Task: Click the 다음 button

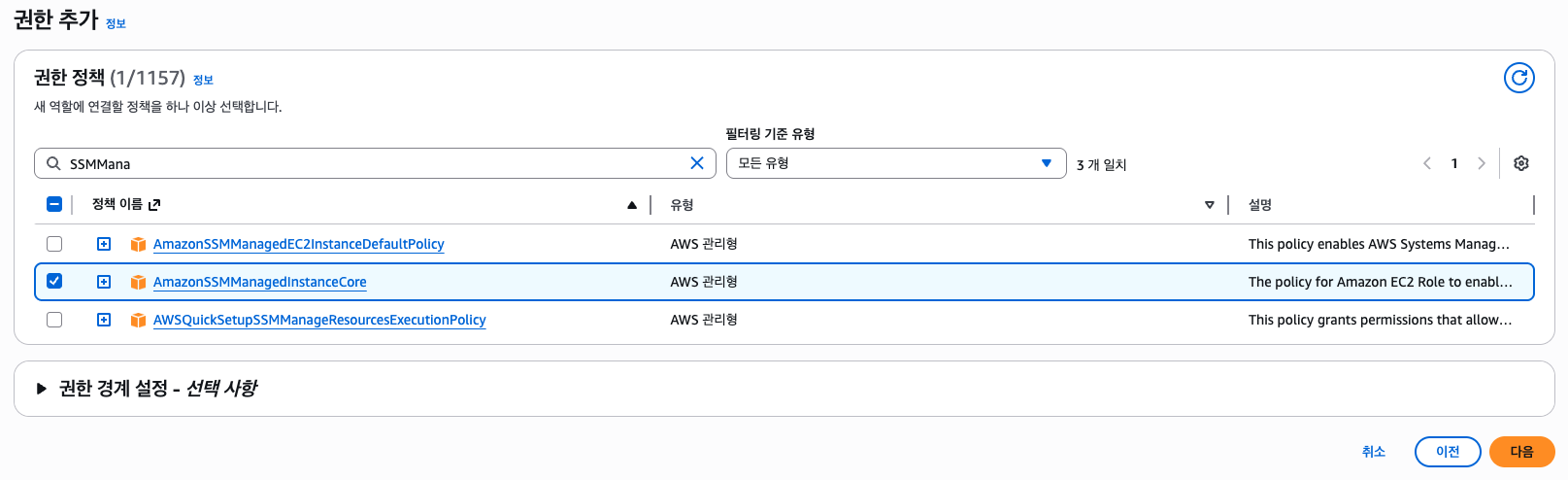Action: pos(1521,452)
